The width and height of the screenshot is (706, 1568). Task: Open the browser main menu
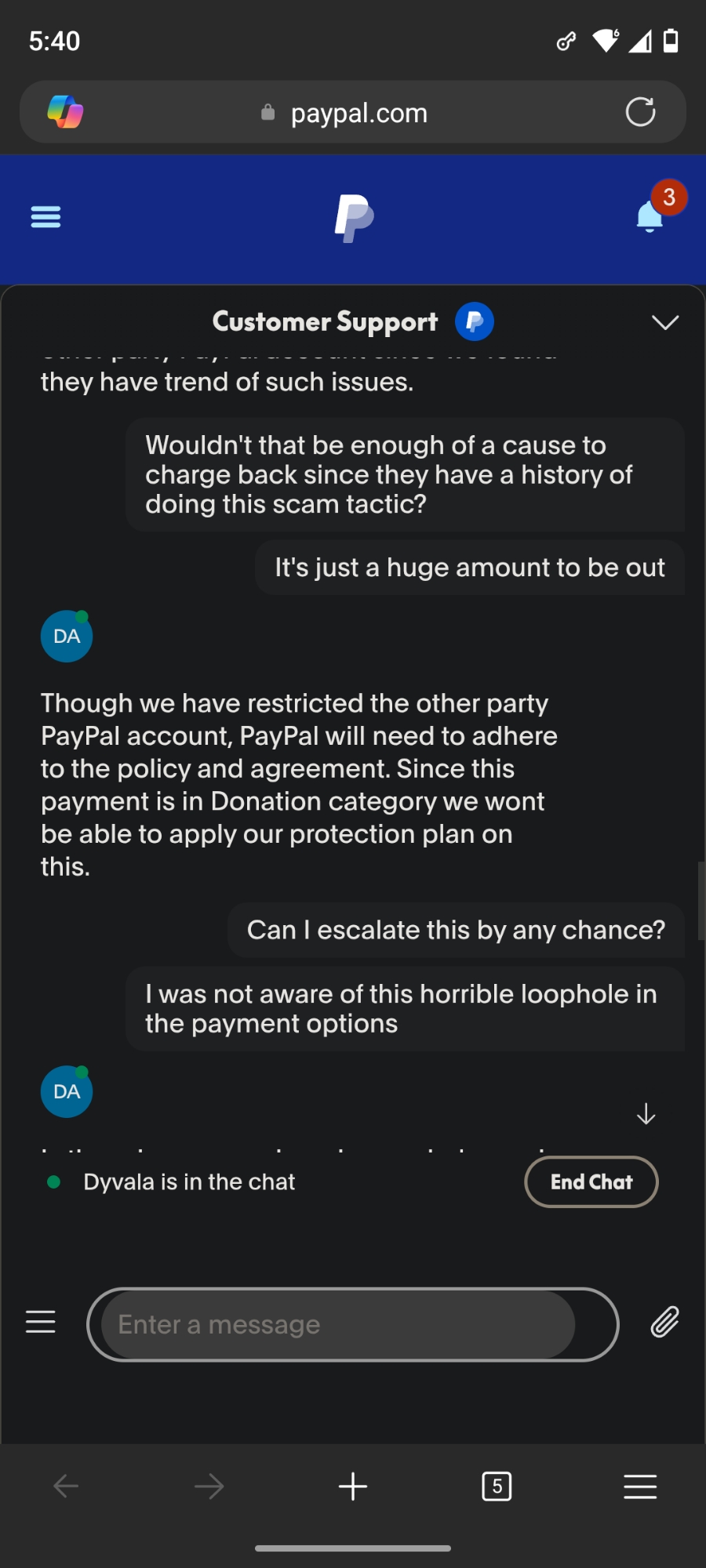click(640, 1486)
